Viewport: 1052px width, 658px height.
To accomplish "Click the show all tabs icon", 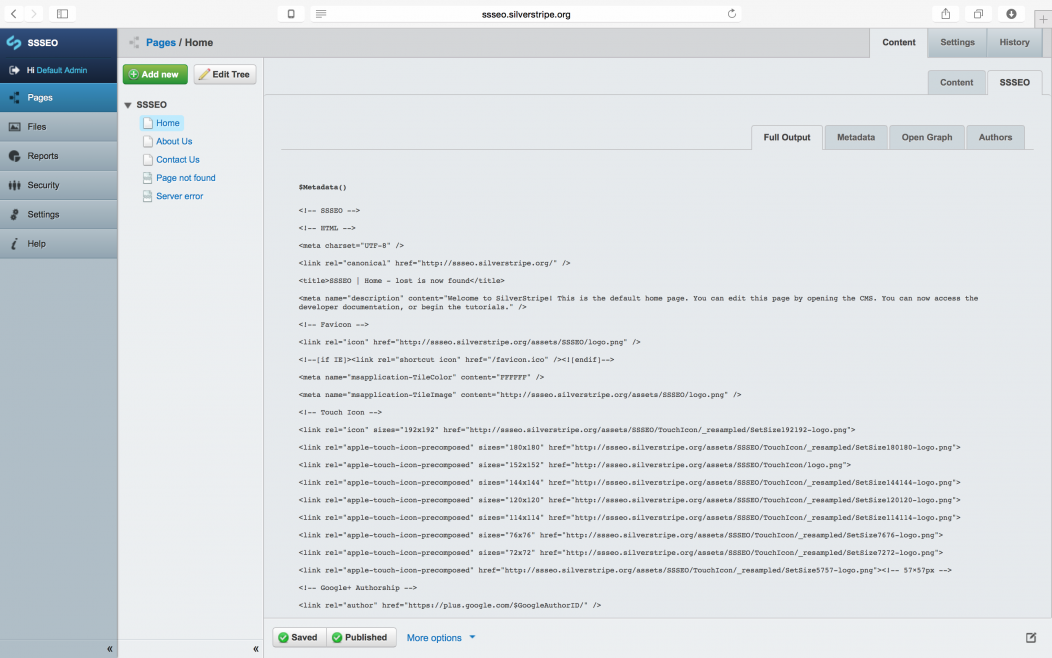I will [x=978, y=13].
